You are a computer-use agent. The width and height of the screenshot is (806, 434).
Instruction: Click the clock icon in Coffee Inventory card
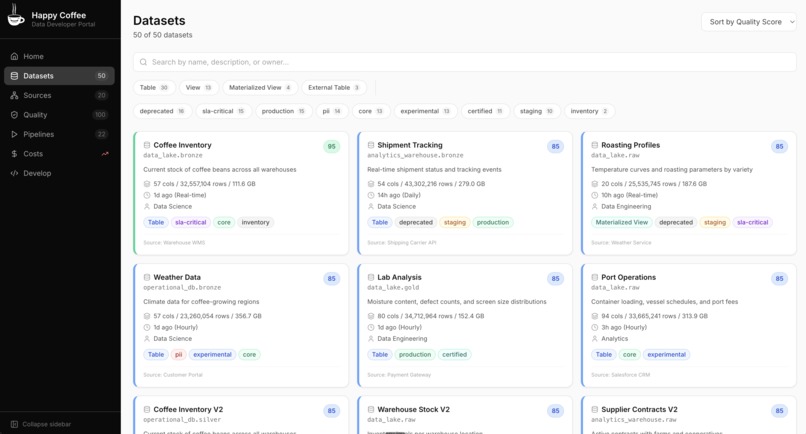(x=146, y=195)
